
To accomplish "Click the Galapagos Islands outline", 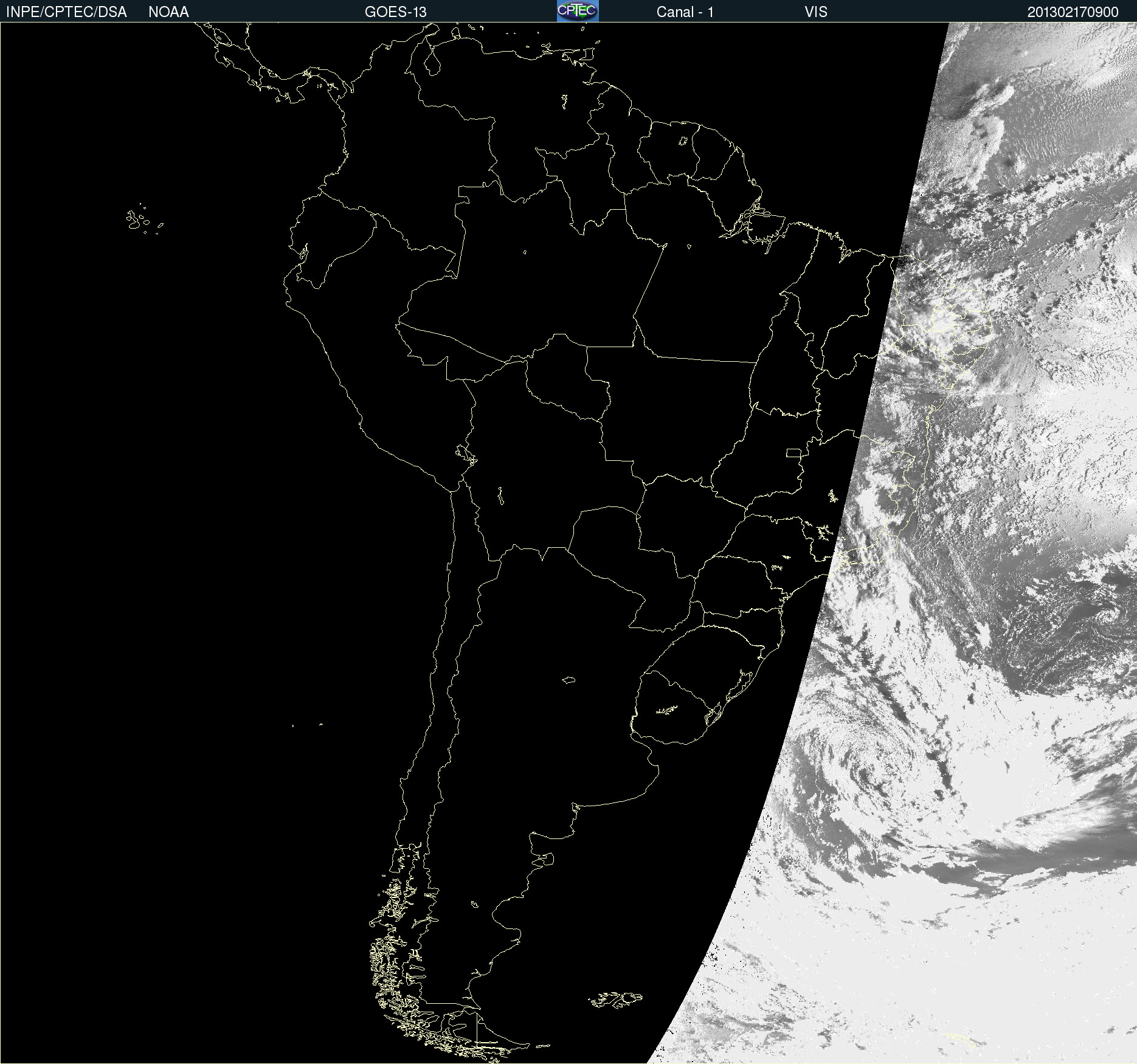I will tap(143, 220).
